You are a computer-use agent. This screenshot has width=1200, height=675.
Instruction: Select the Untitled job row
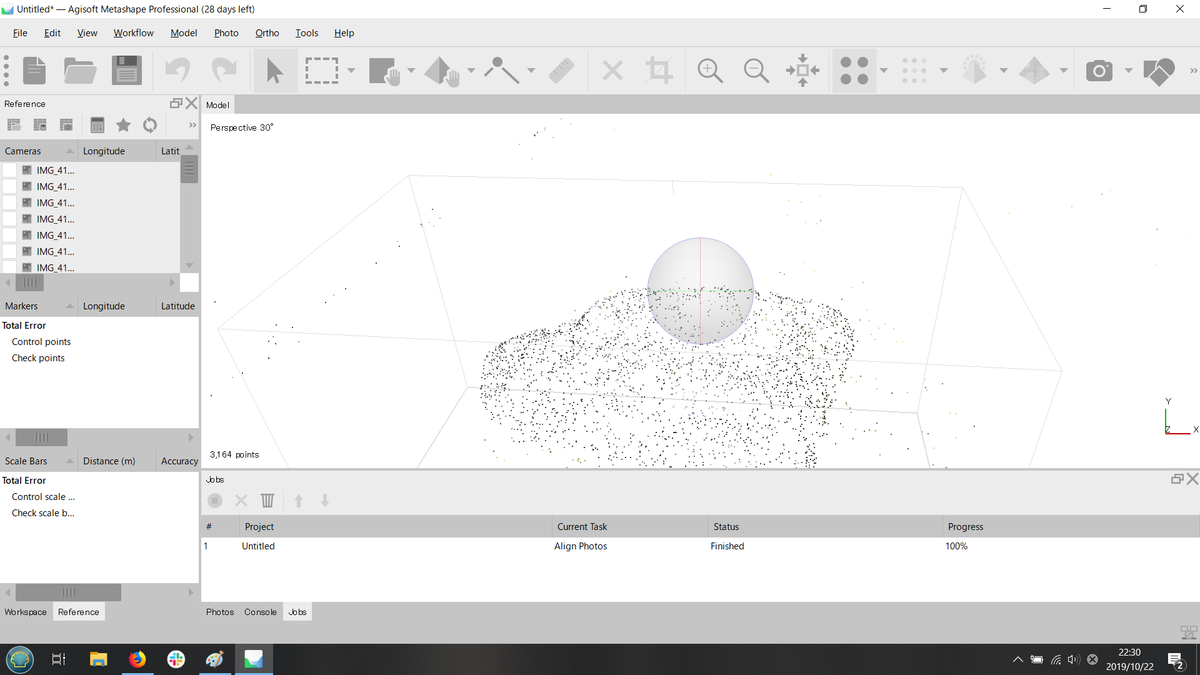point(700,546)
